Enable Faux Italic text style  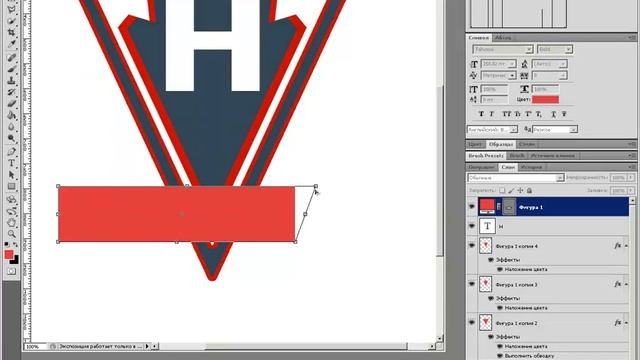click(491, 114)
